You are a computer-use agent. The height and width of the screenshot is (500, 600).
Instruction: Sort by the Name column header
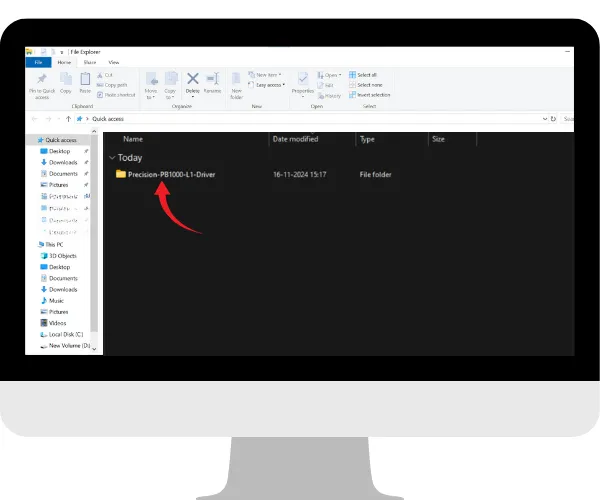pos(133,139)
